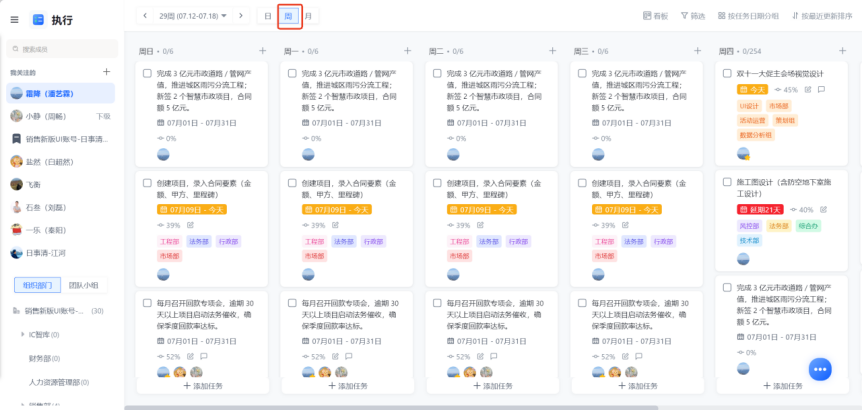Click the edit icon beside 52% in the 周日 column
862x411 pixels.
(190, 356)
